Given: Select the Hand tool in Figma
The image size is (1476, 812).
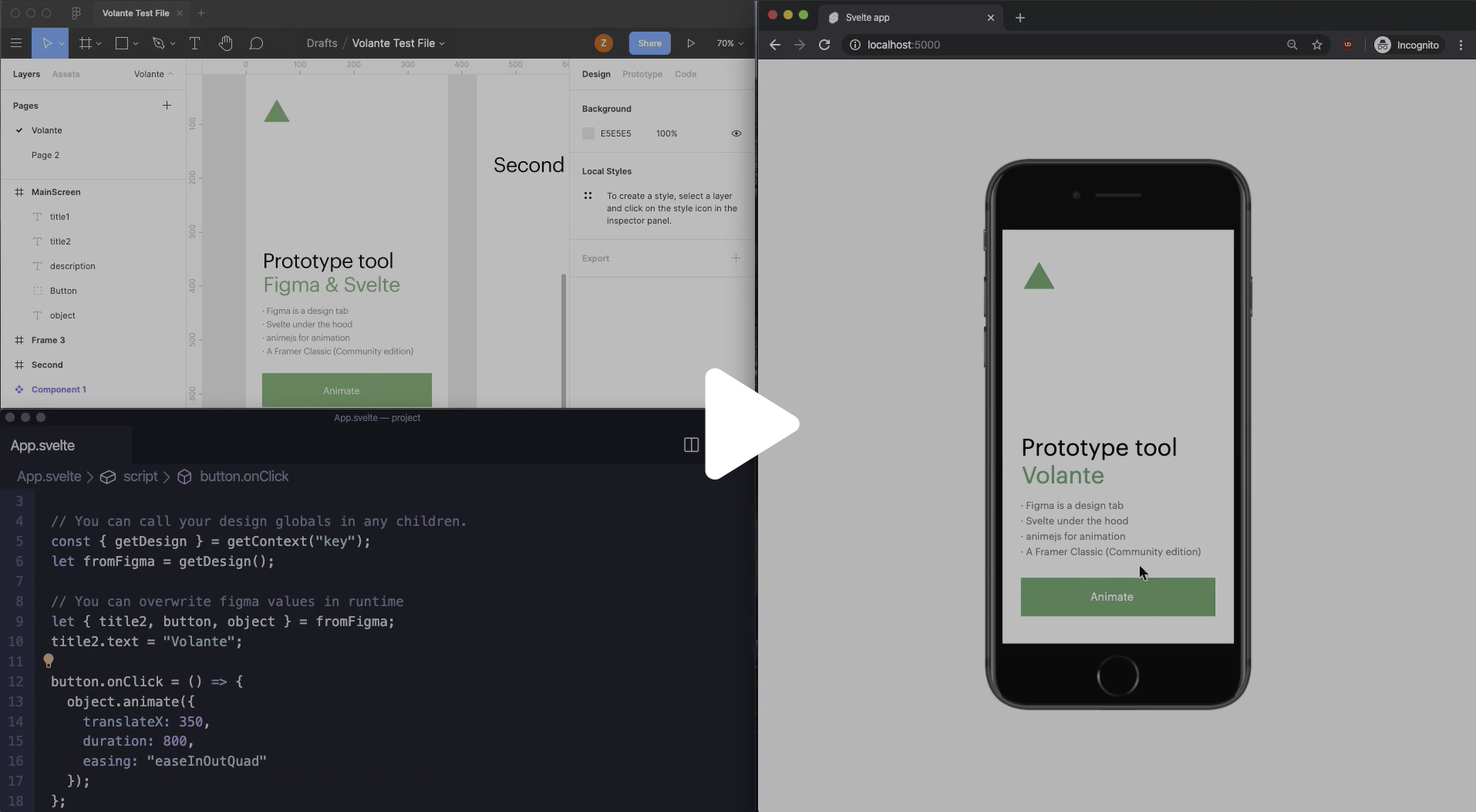Looking at the screenshot, I should click(225, 43).
